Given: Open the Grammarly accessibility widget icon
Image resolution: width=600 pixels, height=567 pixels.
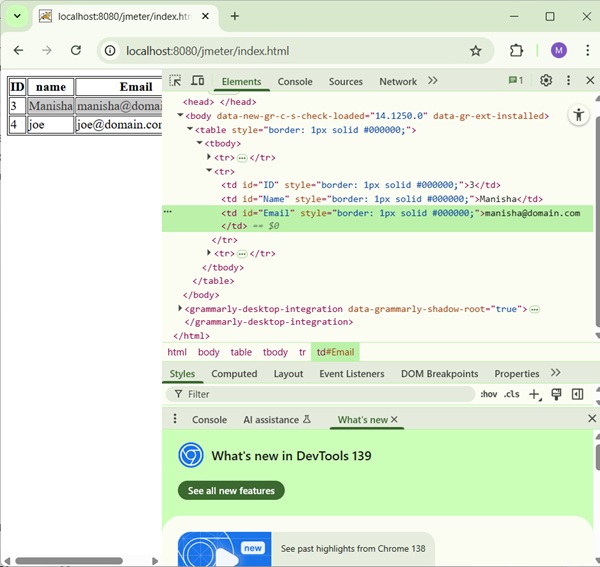Looking at the screenshot, I should coord(579,115).
